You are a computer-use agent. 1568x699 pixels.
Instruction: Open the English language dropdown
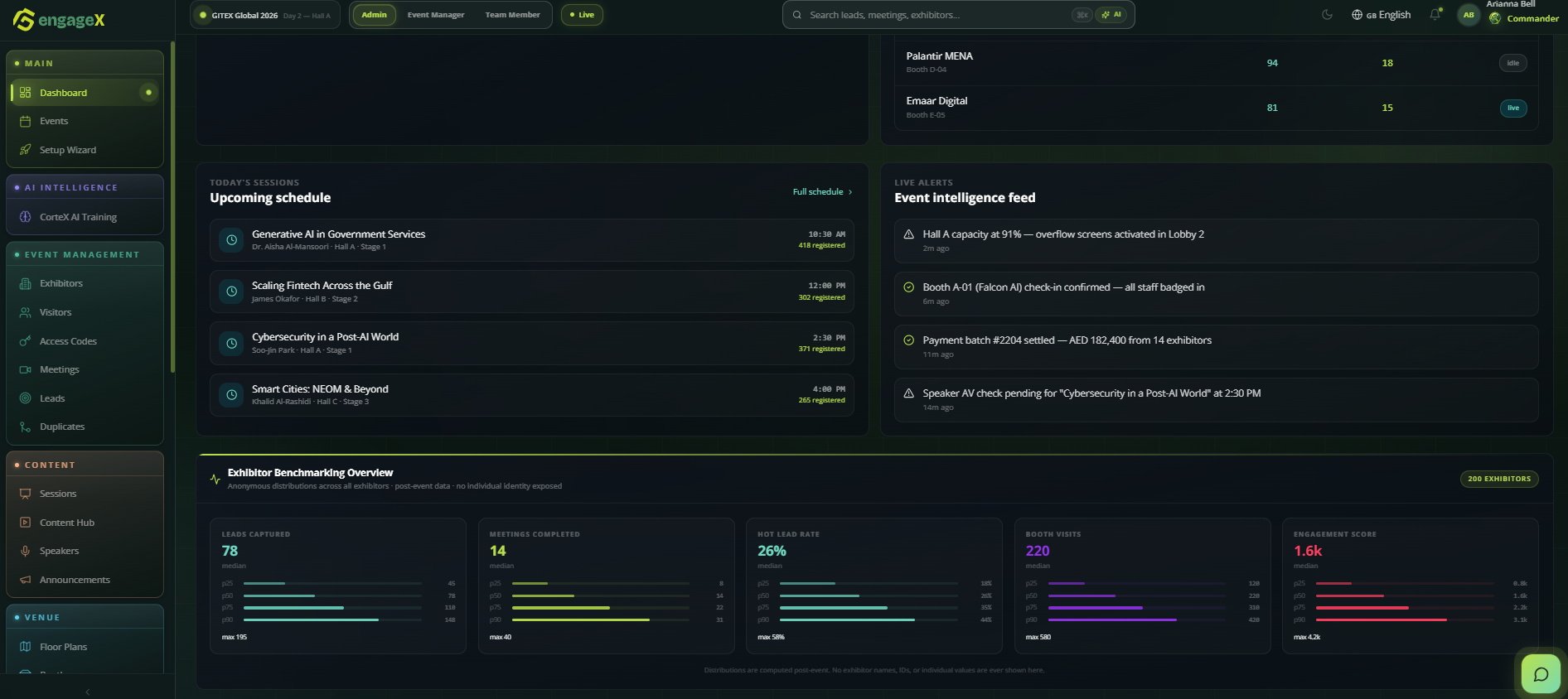(1382, 15)
